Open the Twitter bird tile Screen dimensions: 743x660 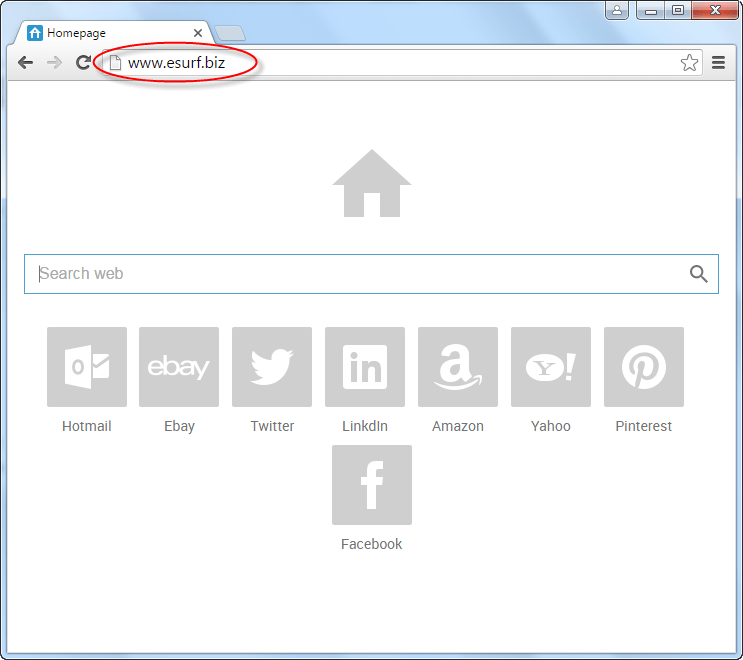pyautogui.click(x=272, y=367)
